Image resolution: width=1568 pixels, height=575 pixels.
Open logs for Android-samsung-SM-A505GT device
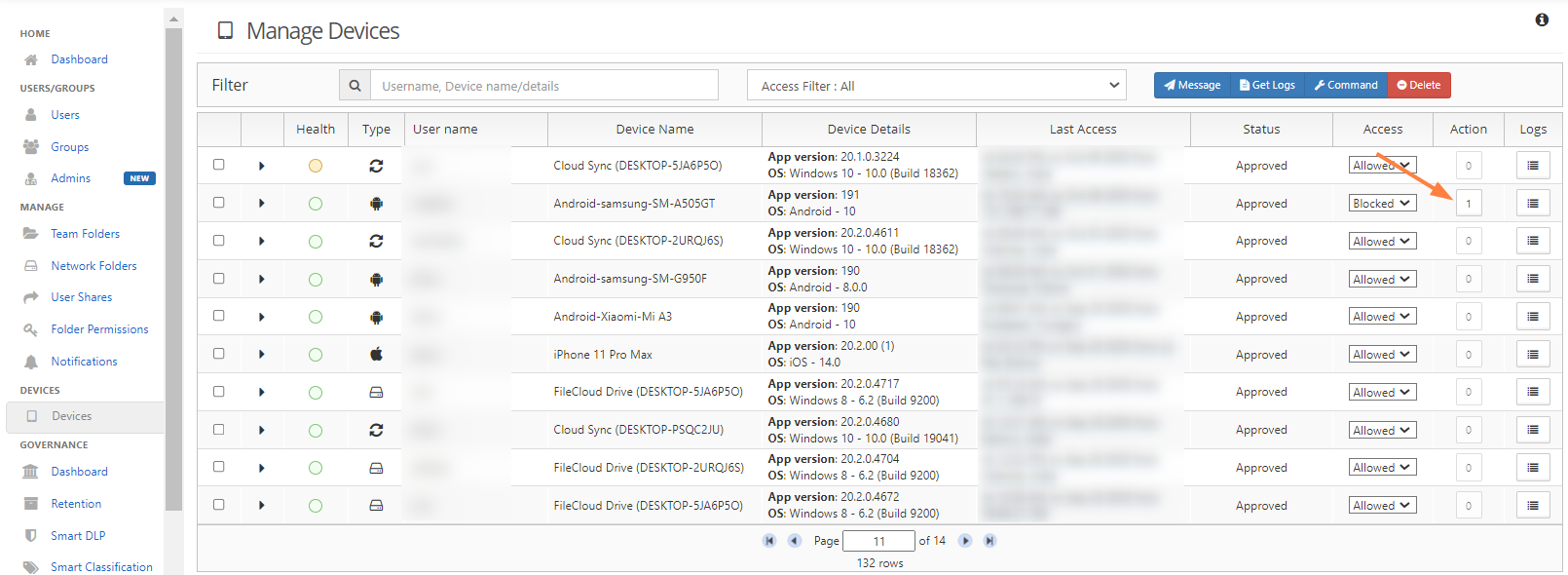click(1532, 204)
